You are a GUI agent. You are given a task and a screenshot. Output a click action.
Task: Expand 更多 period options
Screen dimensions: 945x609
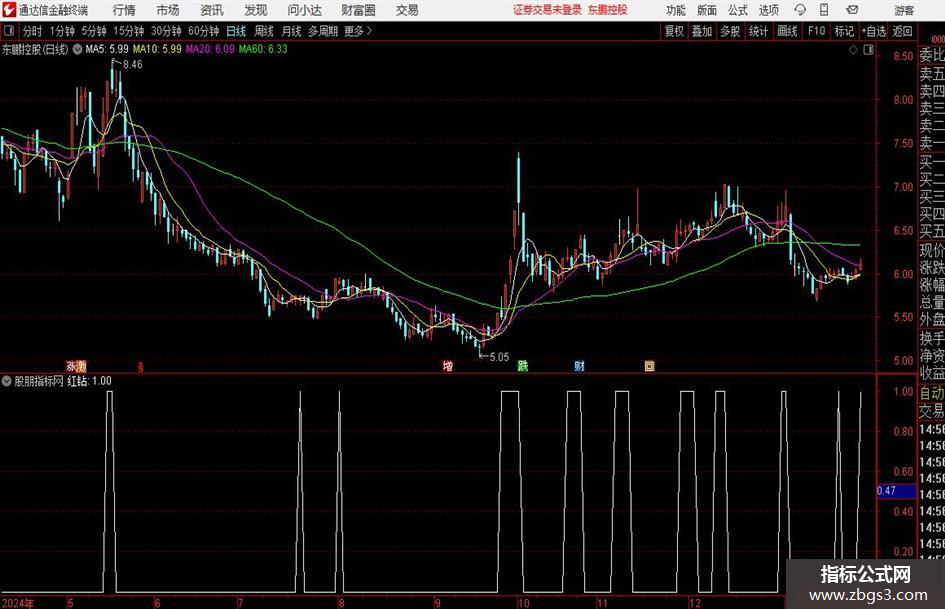[359, 31]
